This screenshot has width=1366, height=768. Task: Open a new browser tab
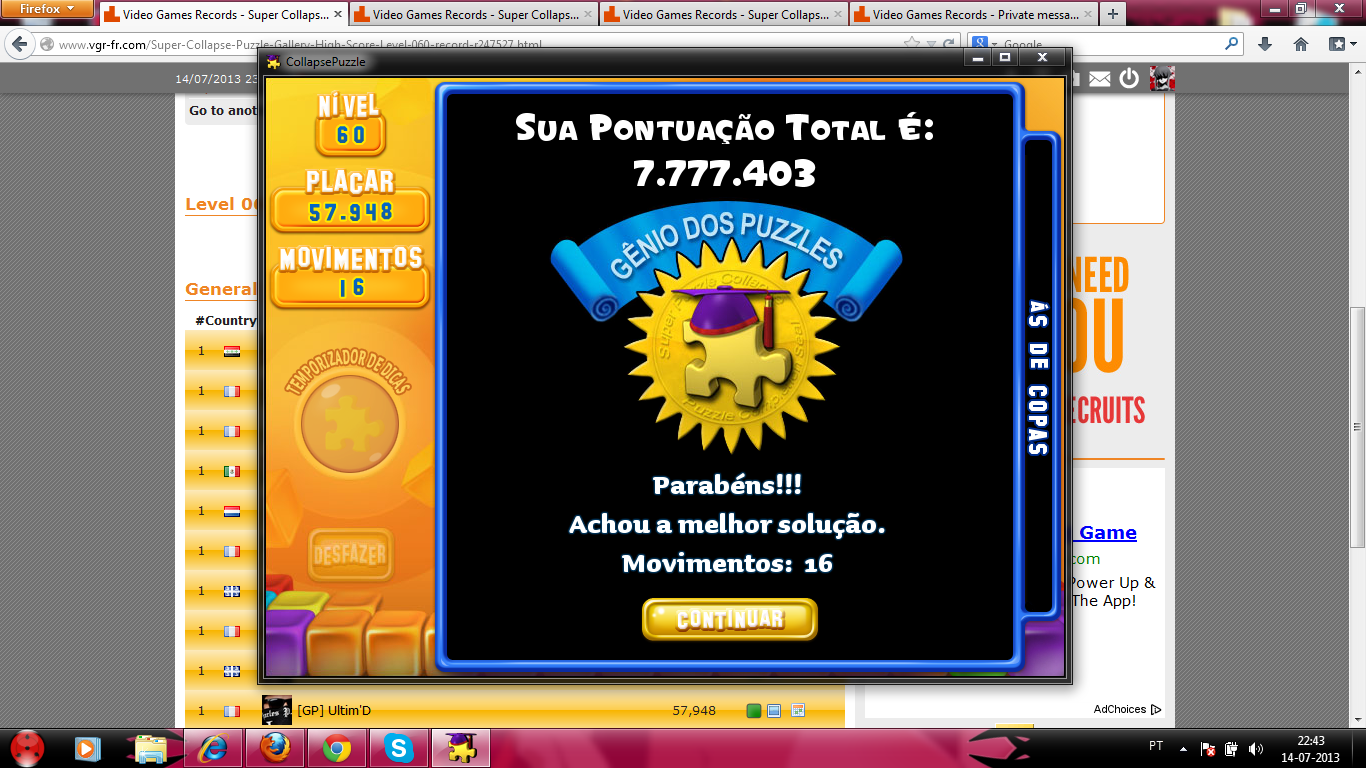pos(1112,14)
